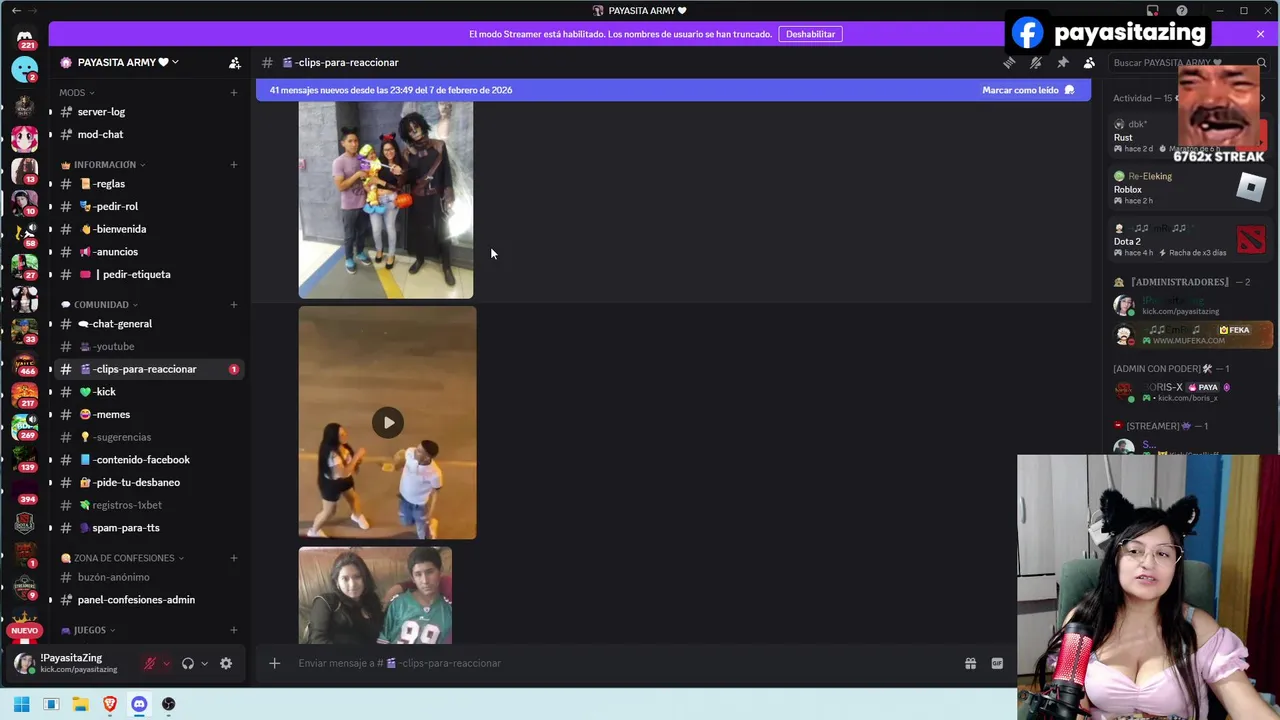The width and height of the screenshot is (1280, 720).
Task: Open the spam-para-tts channel
Action: (x=150, y=528)
